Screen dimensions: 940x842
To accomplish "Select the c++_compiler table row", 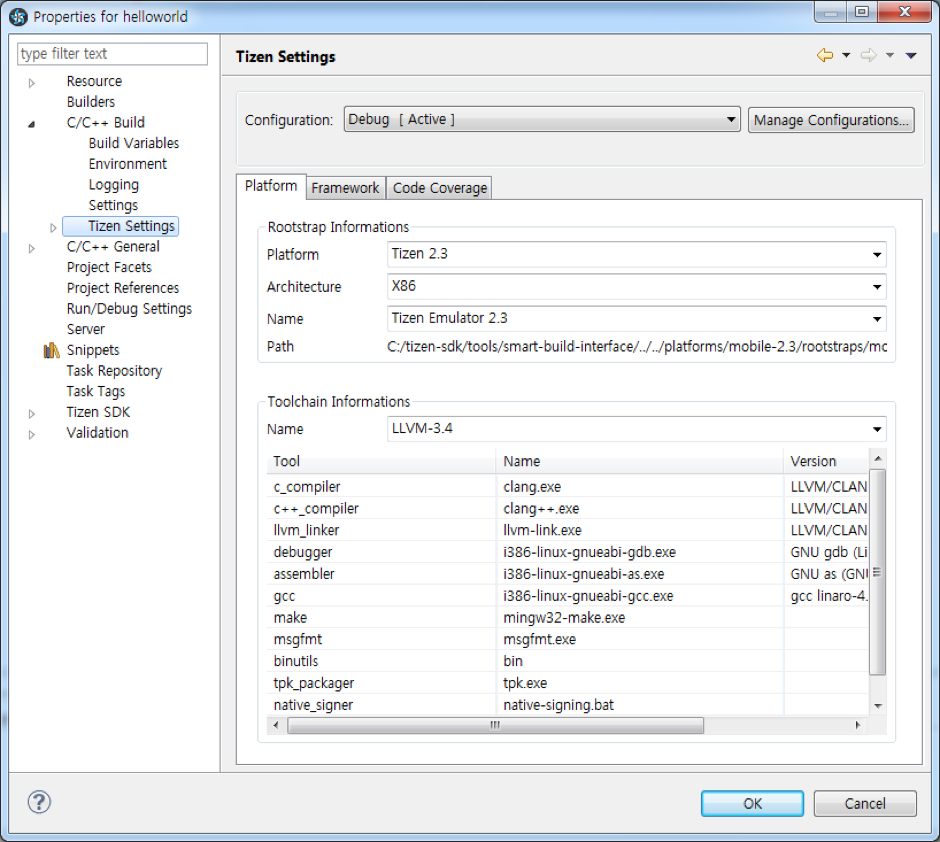I will tap(568, 508).
